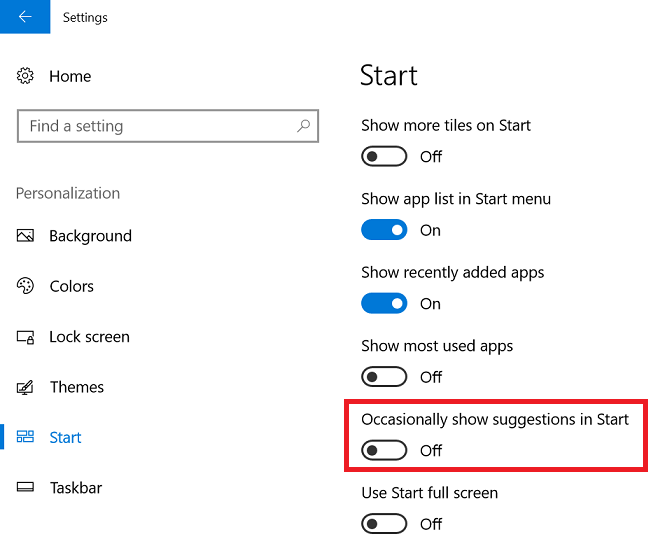The image size is (665, 547).
Task: Click the Home gear icon
Action: pyautogui.click(x=25, y=76)
